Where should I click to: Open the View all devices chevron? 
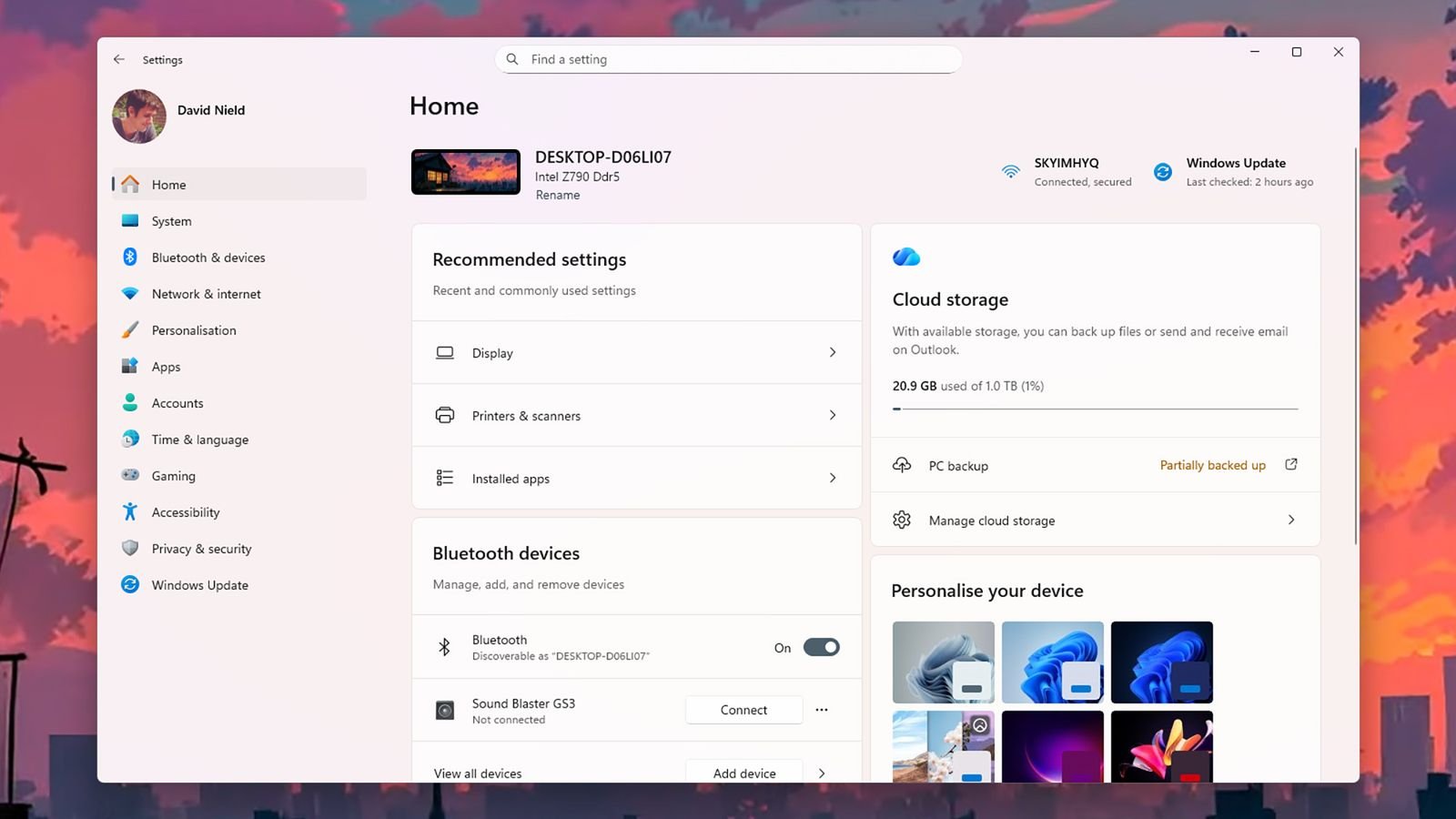[822, 773]
